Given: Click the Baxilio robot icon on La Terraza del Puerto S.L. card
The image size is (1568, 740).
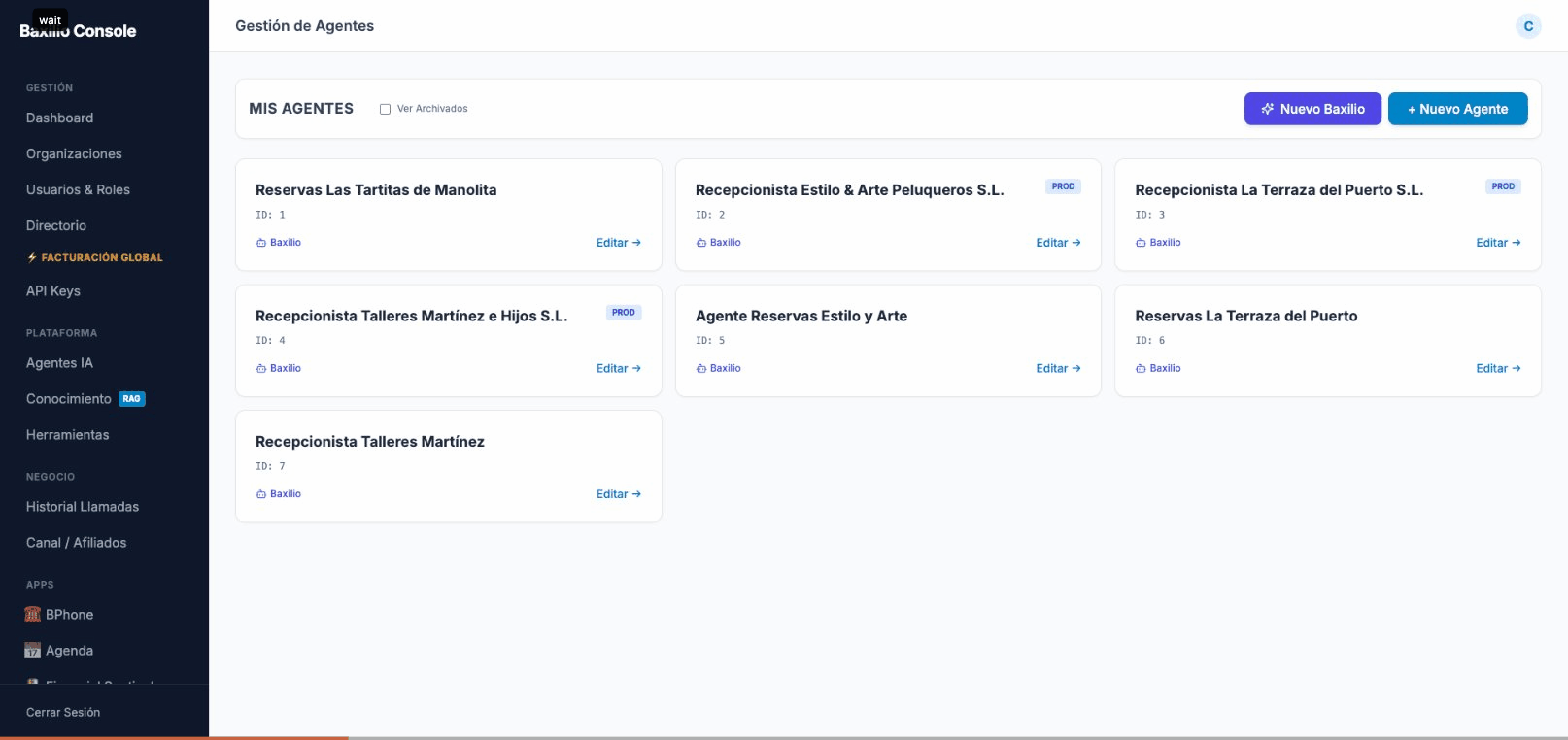Looking at the screenshot, I should (1141, 243).
